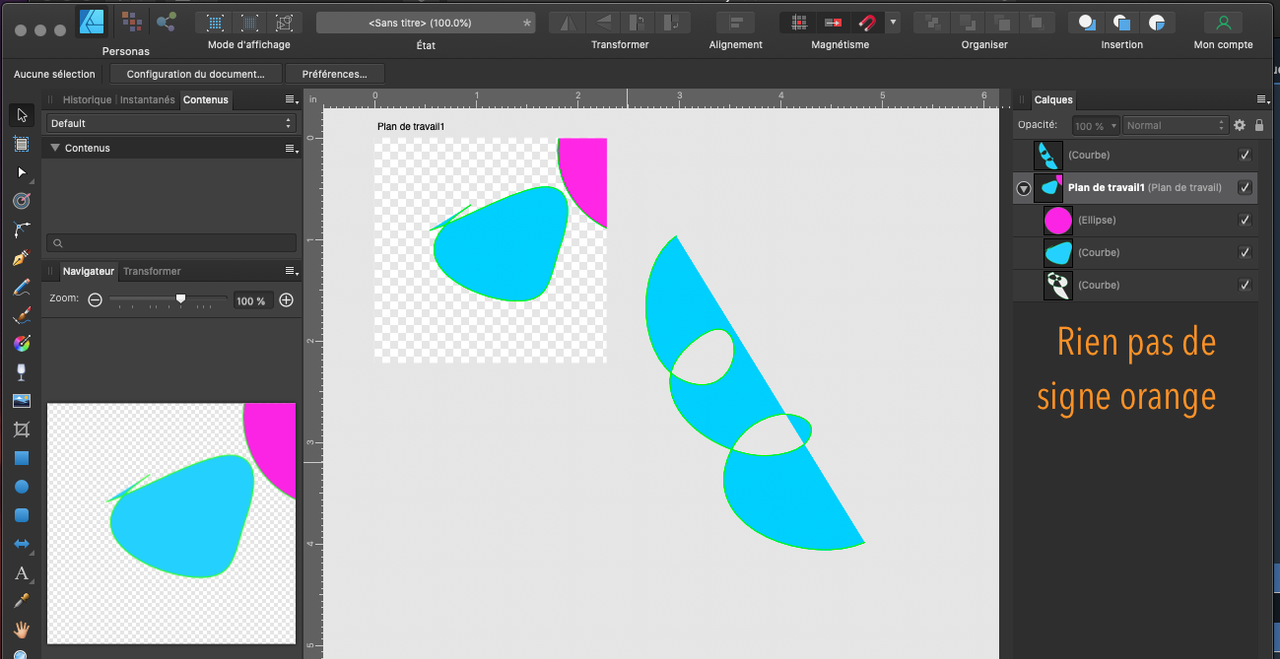Select the Pen tool

pos(21,258)
